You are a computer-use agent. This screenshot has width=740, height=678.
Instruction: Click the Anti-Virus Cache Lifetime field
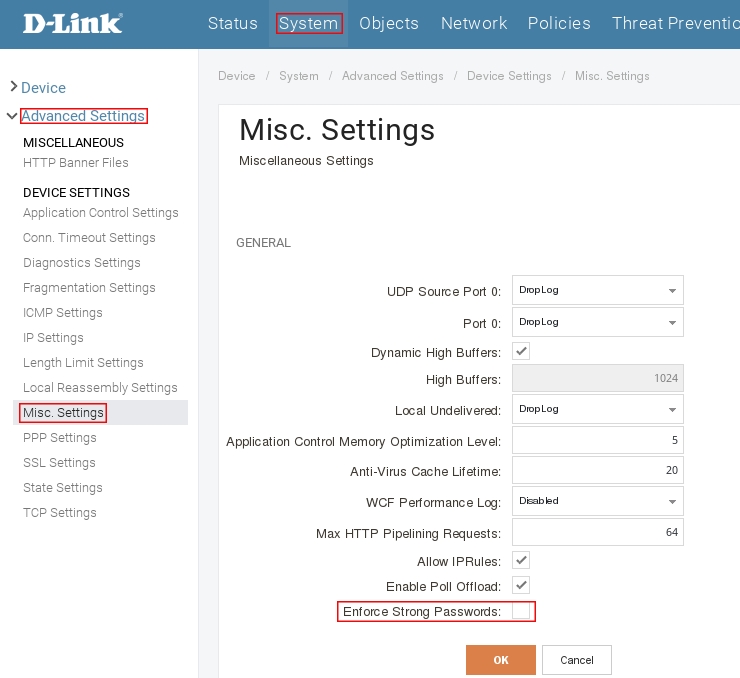tap(597, 470)
